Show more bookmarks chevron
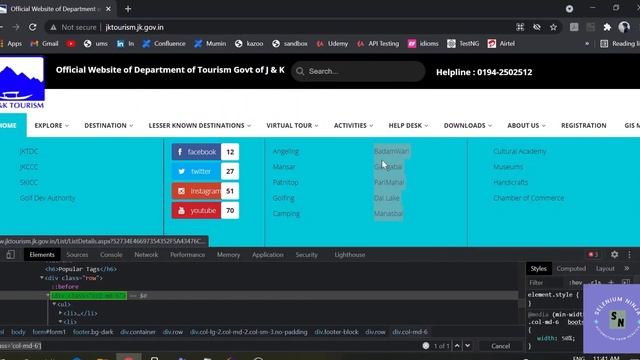640x360 pixels. point(587,44)
